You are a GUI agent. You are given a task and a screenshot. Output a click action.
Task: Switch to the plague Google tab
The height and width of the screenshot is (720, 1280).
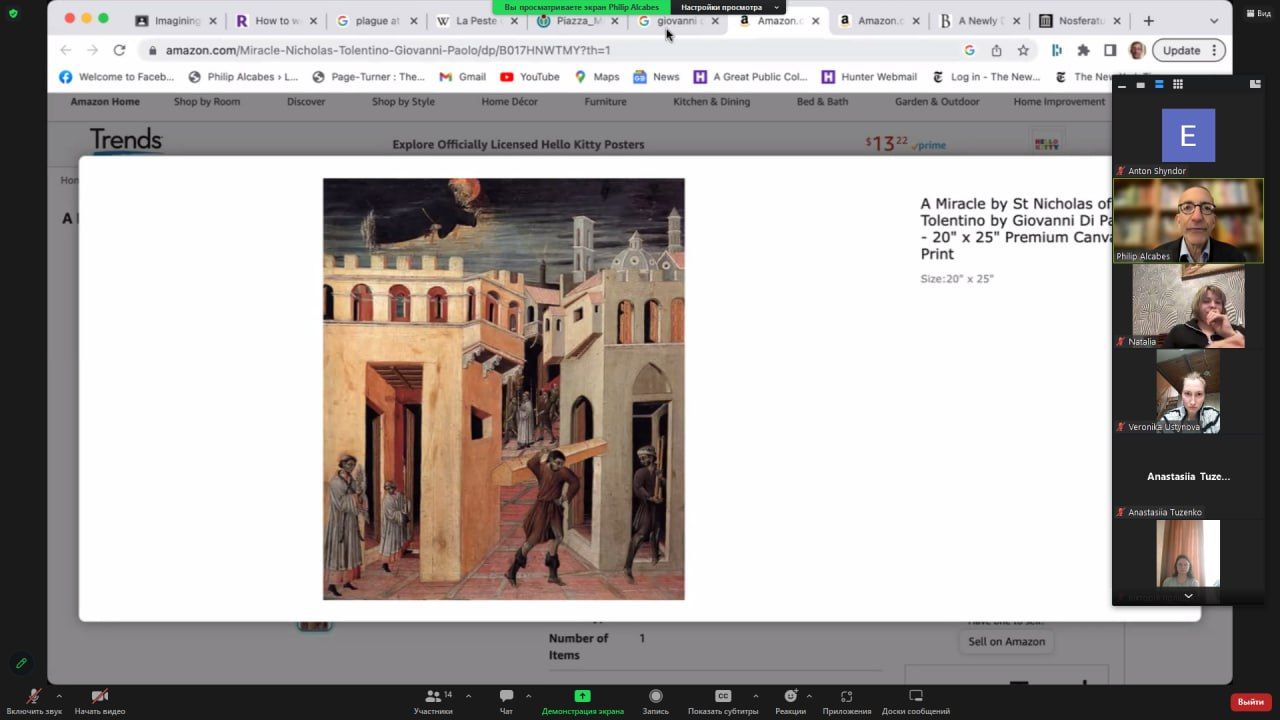[376, 20]
